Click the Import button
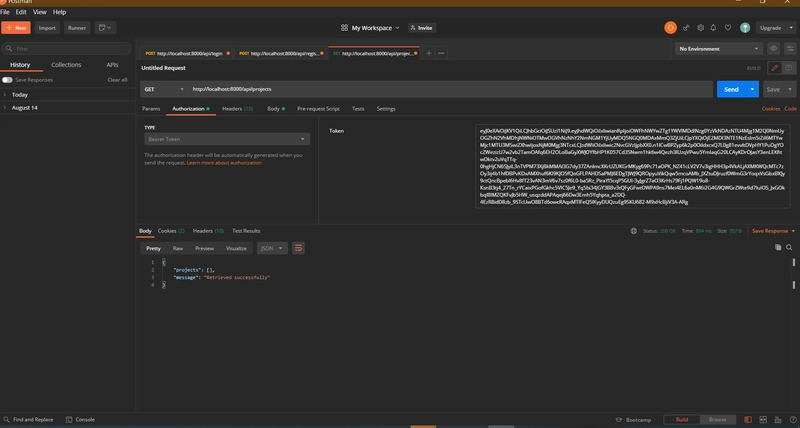 click(x=47, y=28)
